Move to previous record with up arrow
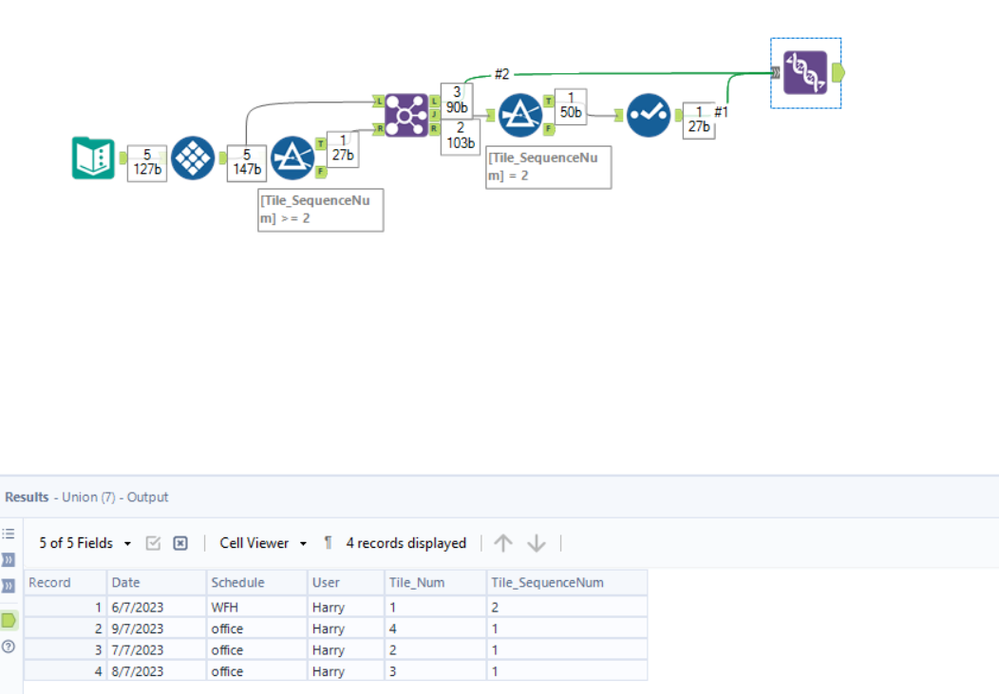The width and height of the screenshot is (999, 694). [503, 543]
